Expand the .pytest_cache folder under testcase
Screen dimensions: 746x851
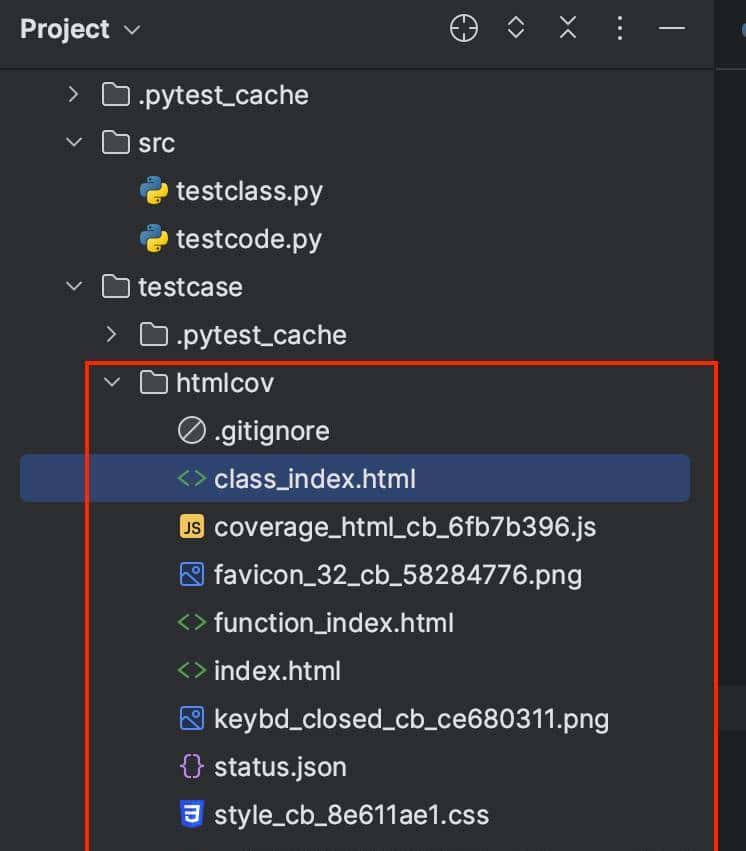pyautogui.click(x=111, y=334)
